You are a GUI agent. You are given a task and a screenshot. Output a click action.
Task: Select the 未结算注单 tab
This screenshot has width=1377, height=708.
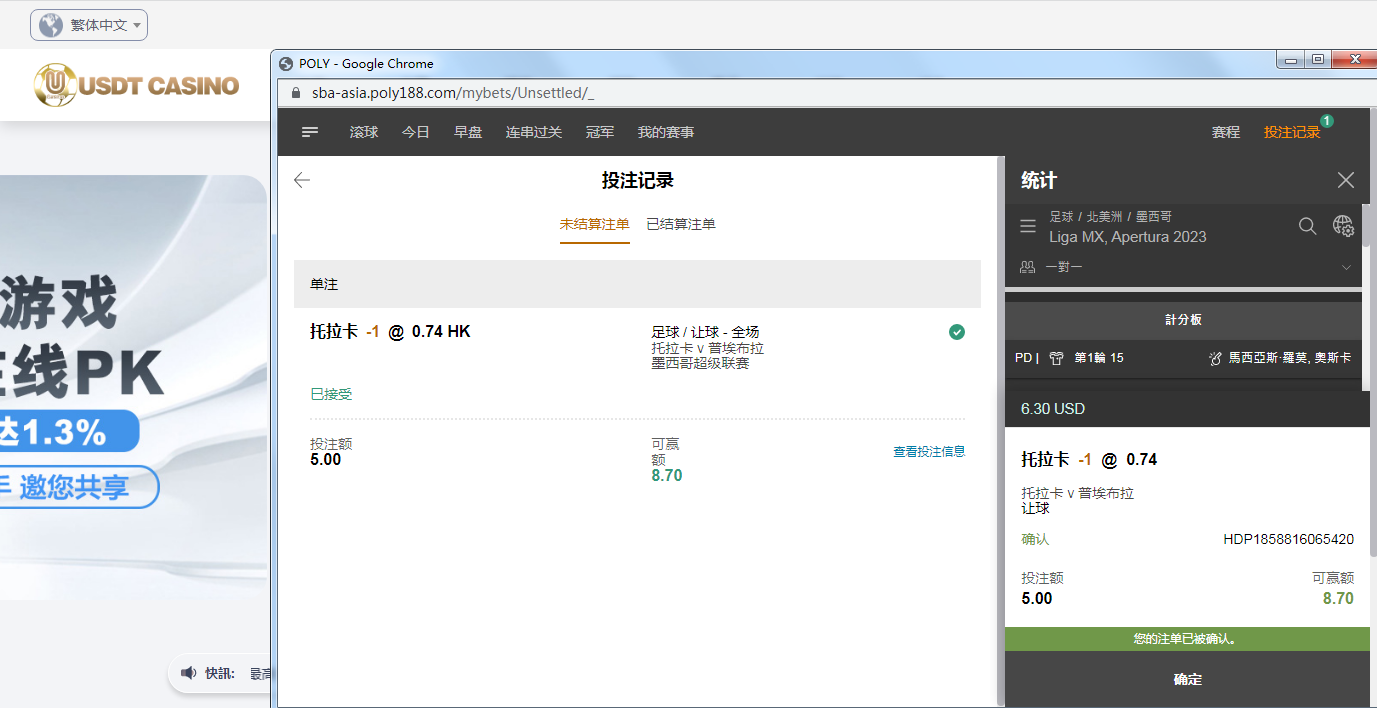point(594,225)
